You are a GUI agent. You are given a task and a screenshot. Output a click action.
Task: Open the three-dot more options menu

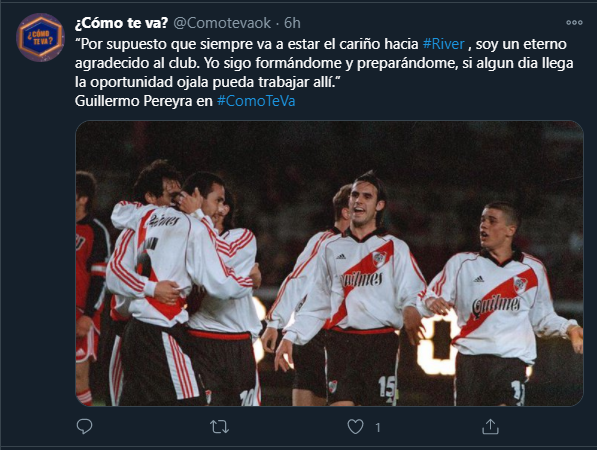(x=574, y=23)
